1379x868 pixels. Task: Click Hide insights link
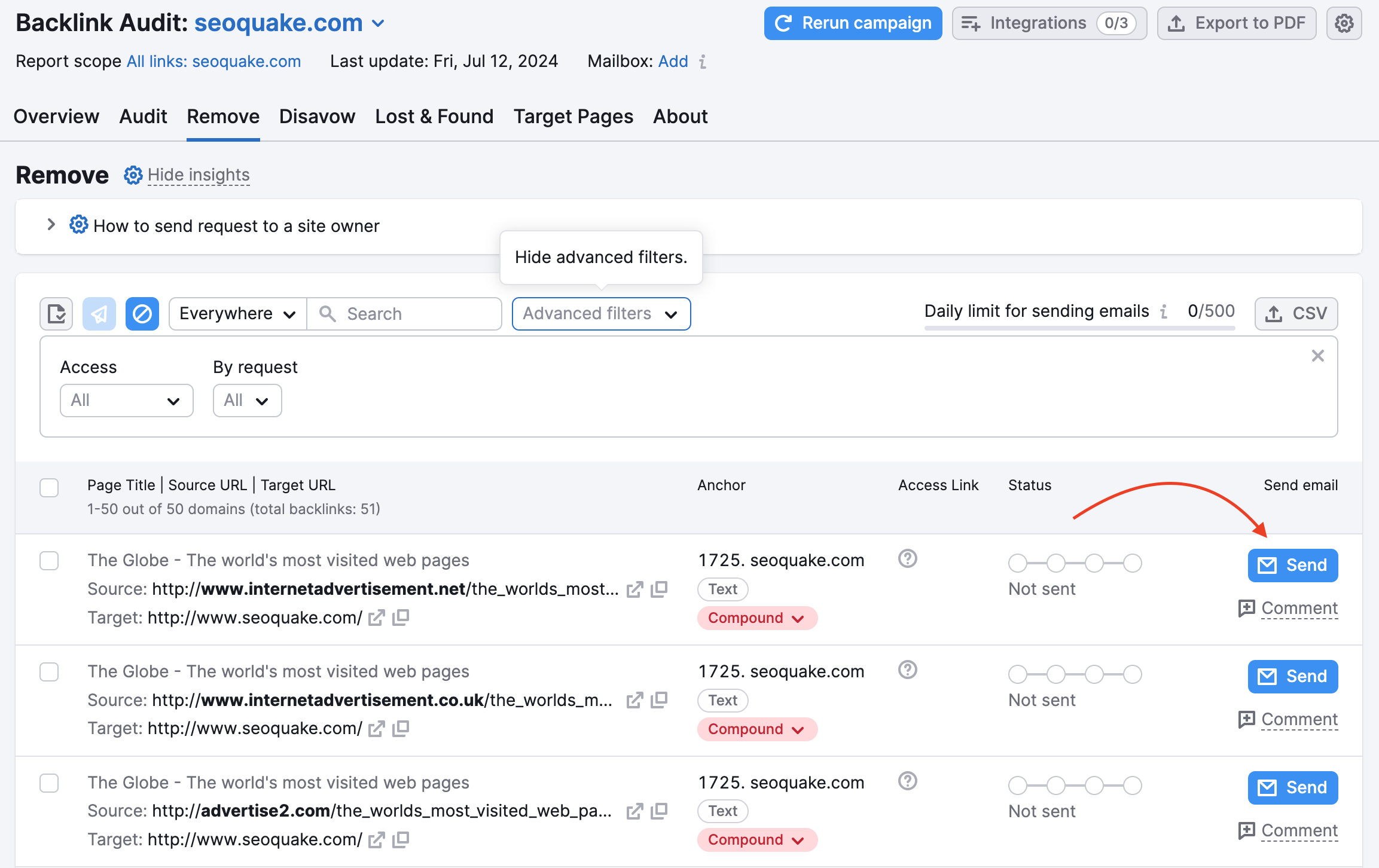click(199, 175)
